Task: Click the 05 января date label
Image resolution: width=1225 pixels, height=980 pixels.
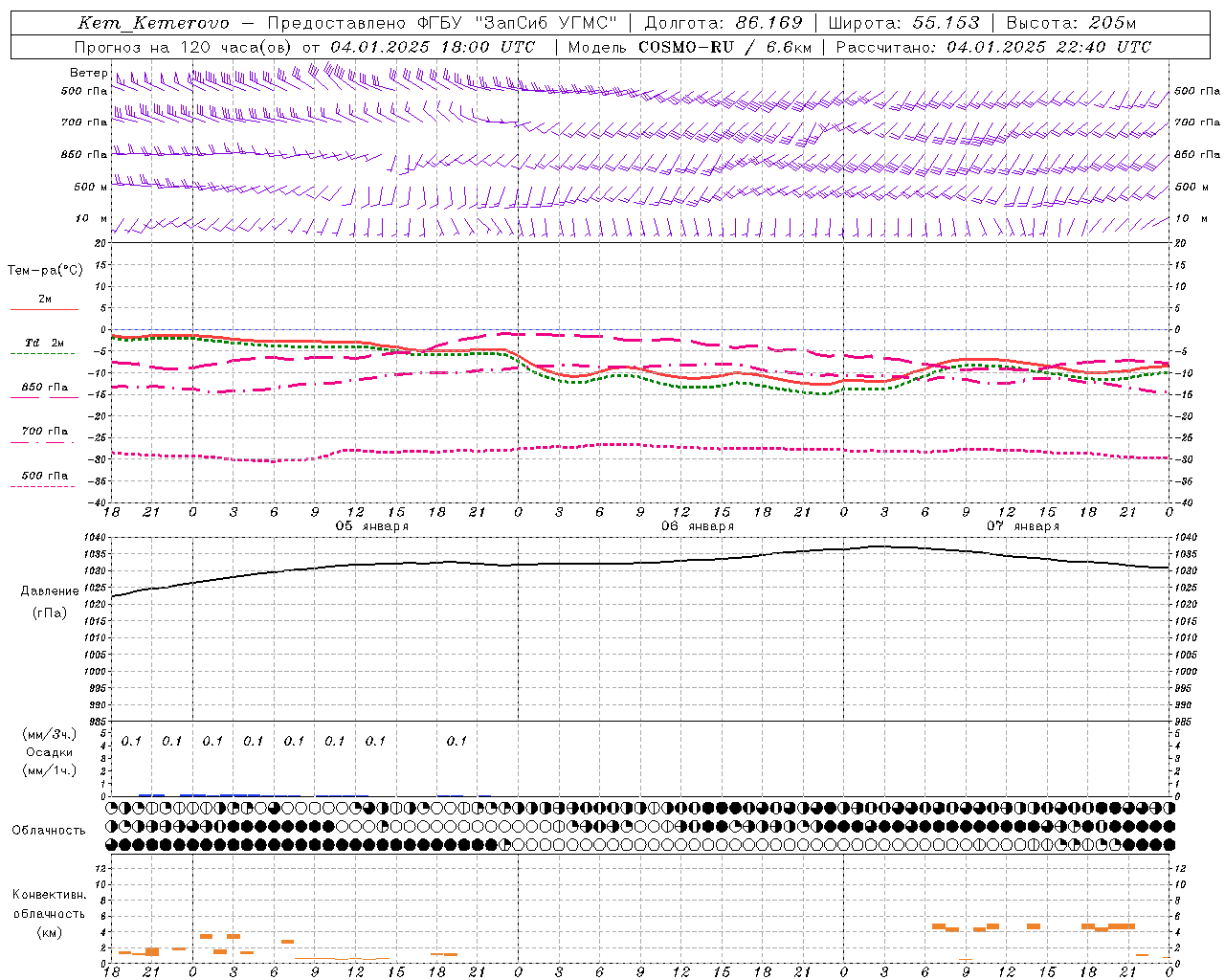Action: [371, 526]
